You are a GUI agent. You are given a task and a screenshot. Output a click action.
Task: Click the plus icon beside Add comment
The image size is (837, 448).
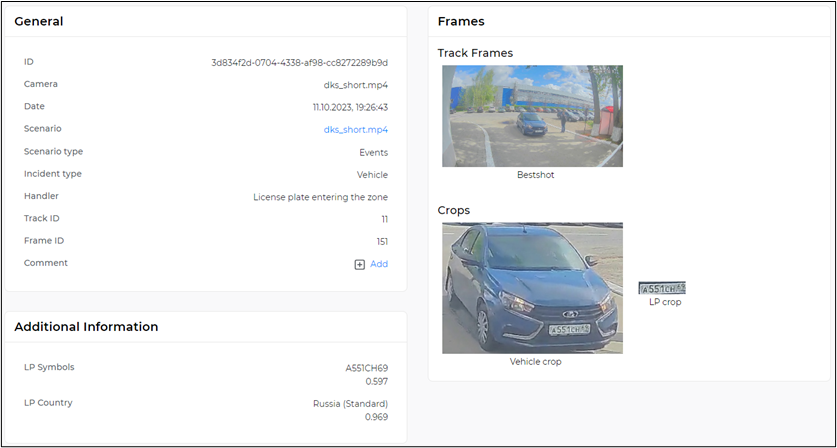360,264
